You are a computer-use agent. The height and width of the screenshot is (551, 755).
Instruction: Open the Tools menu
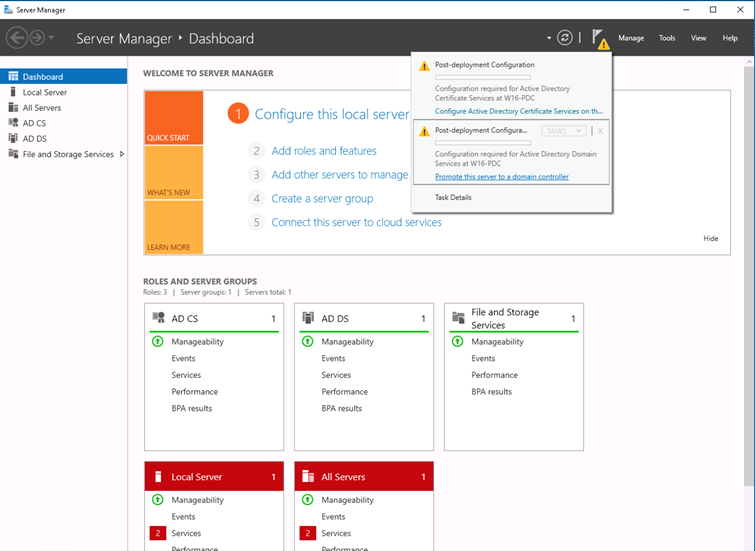[667, 38]
